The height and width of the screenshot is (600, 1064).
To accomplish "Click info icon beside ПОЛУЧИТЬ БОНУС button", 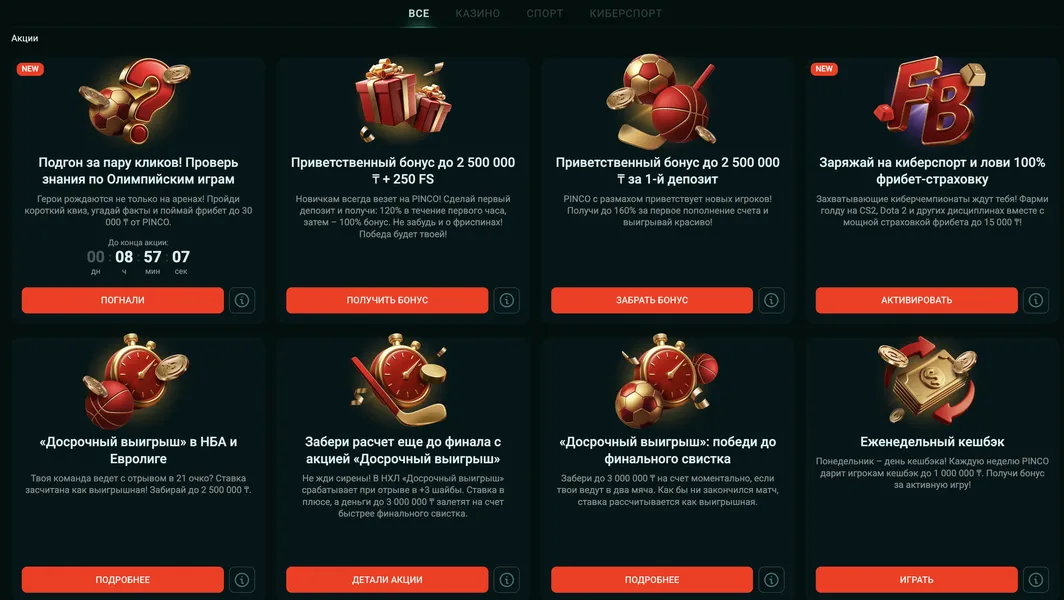I will [506, 300].
